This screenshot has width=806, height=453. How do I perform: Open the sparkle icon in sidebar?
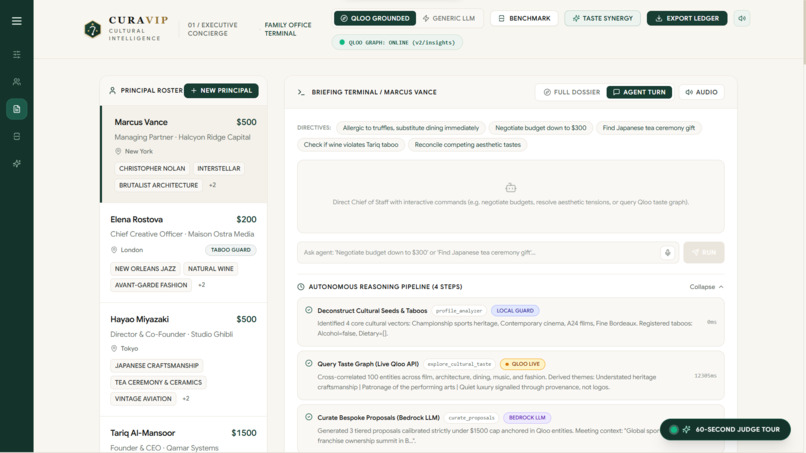(x=16, y=164)
